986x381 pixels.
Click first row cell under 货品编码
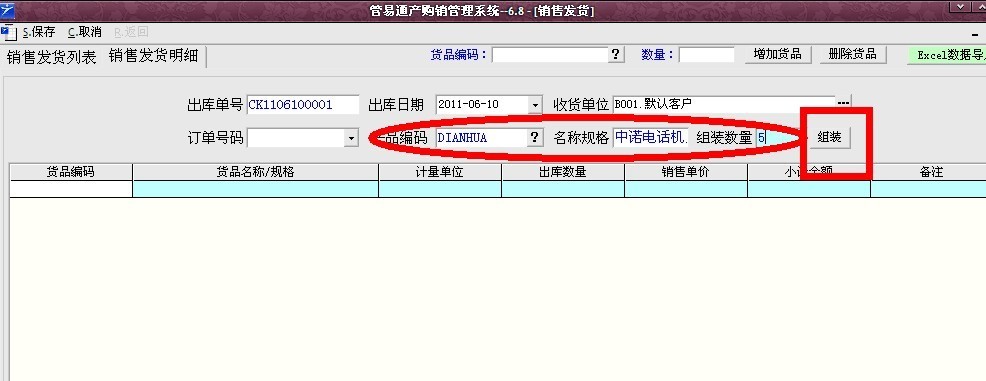[x=71, y=189]
